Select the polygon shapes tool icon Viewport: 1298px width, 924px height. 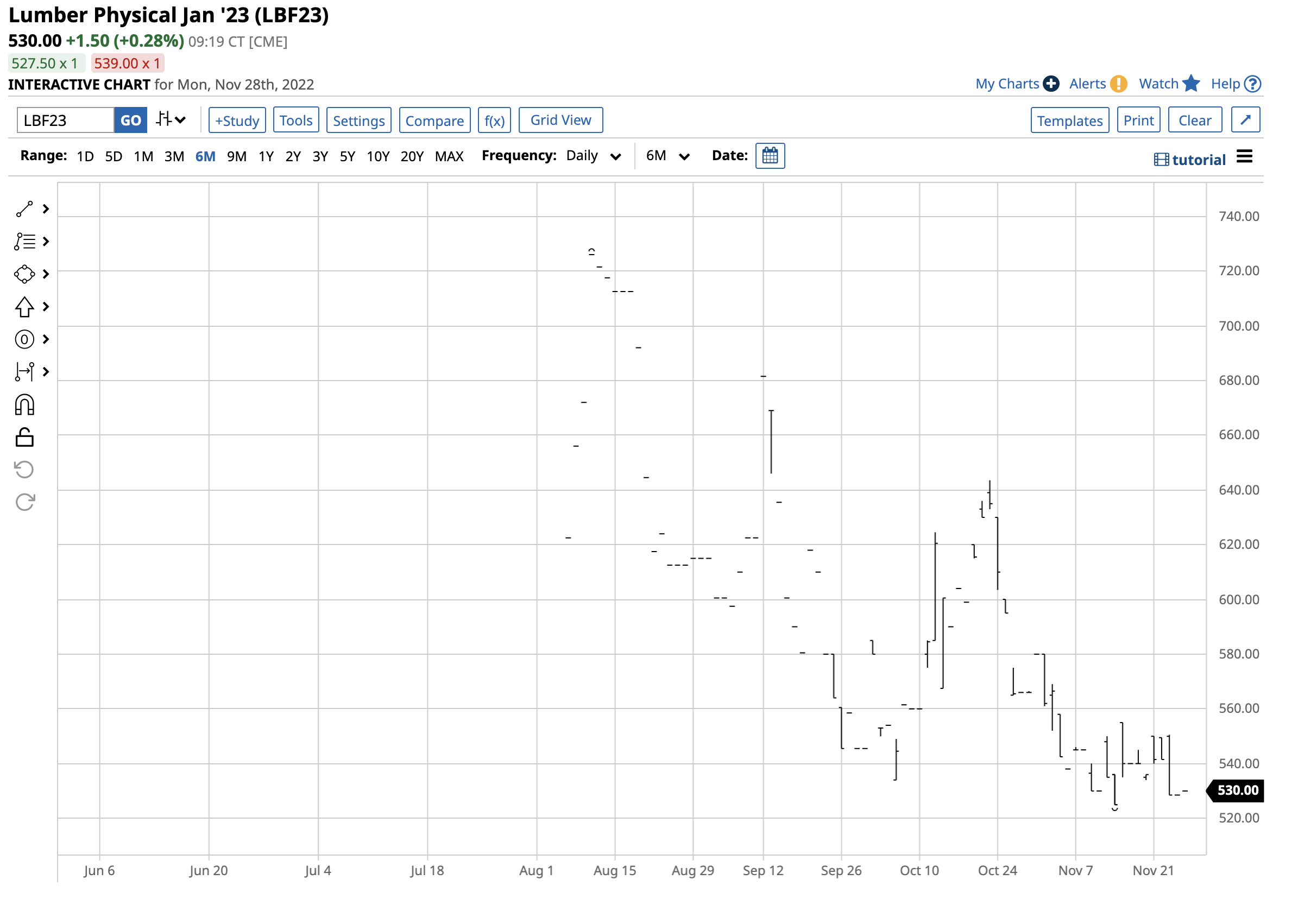point(24,274)
